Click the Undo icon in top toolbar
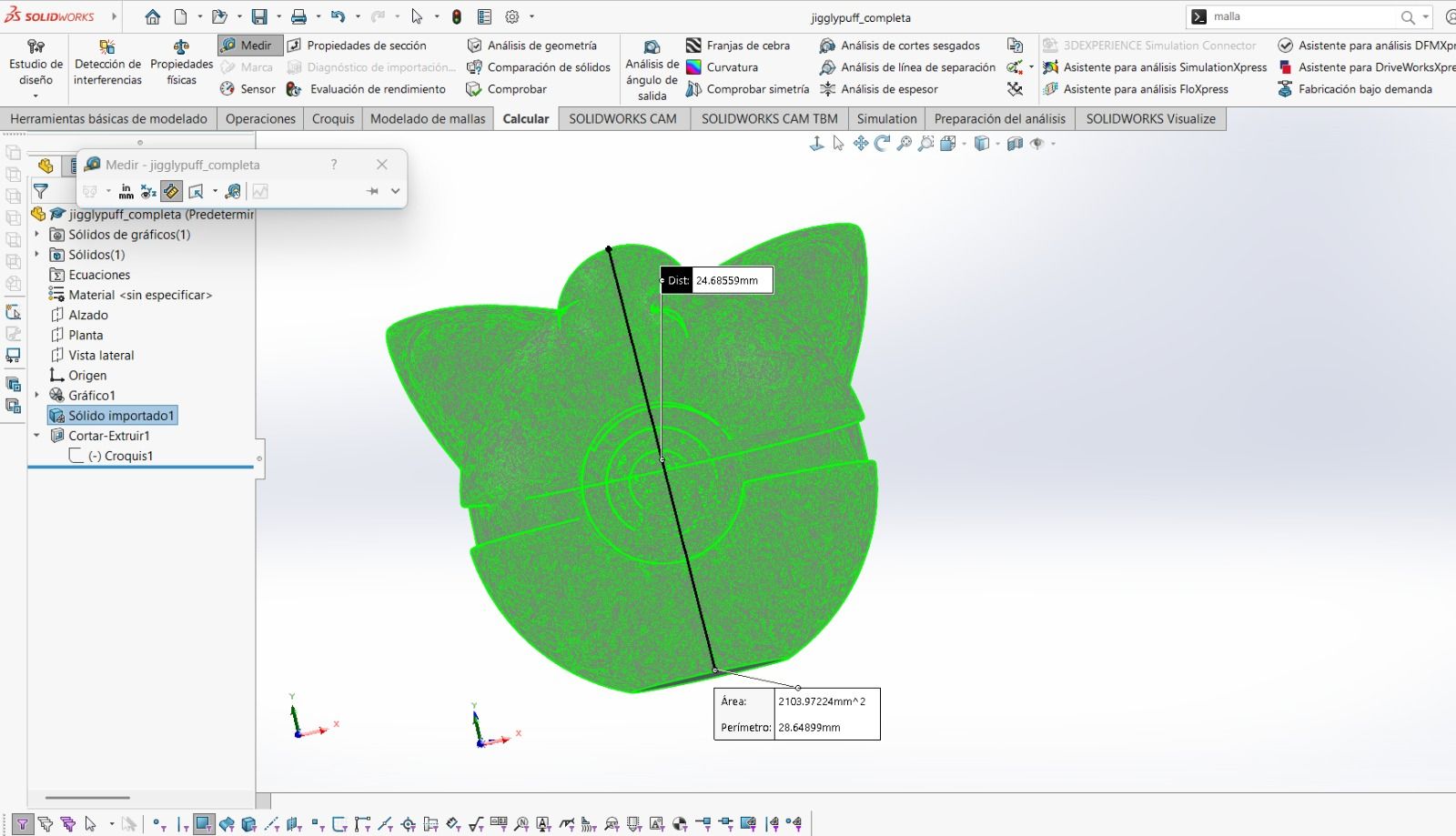 coord(339,16)
